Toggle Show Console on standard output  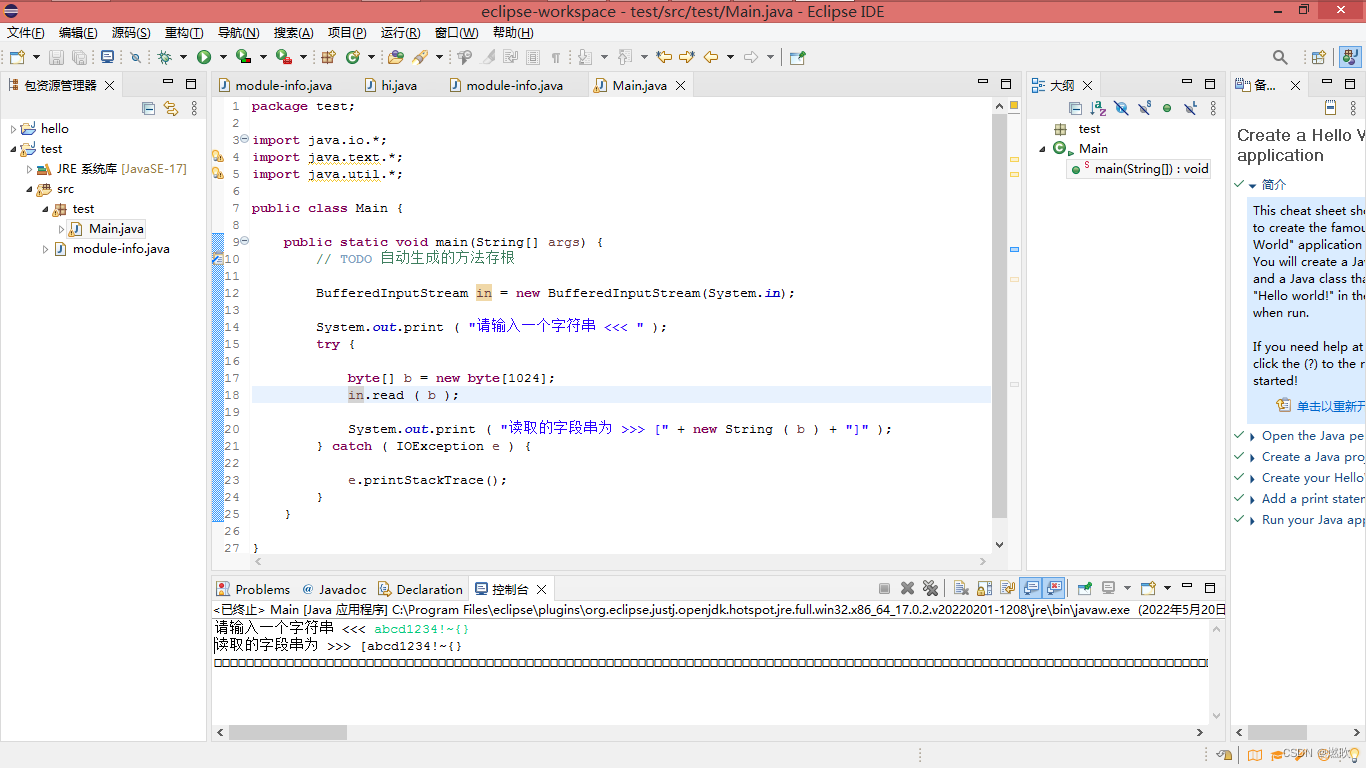point(1030,588)
